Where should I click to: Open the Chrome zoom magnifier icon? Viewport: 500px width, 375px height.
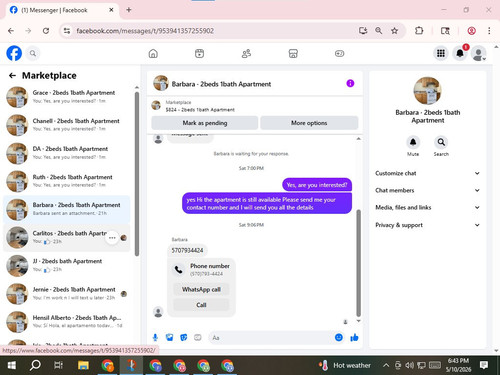pos(379,31)
